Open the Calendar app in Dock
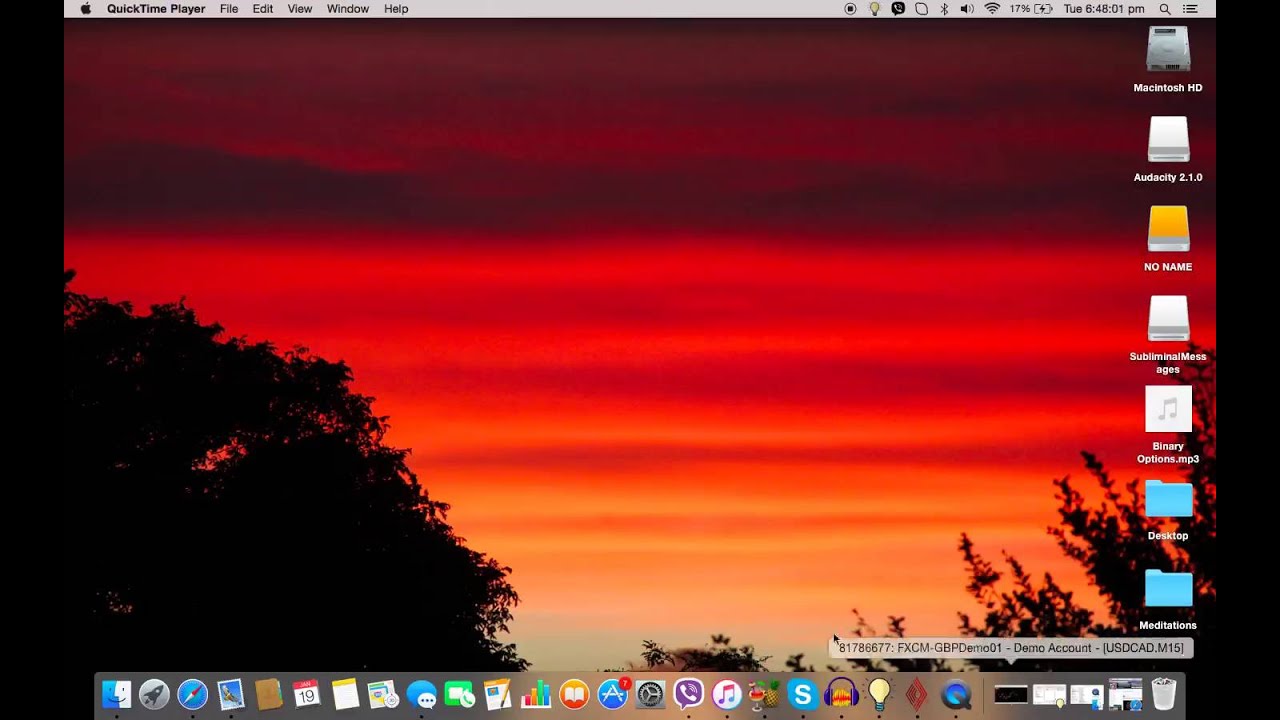The height and width of the screenshot is (720, 1280). 306,694
